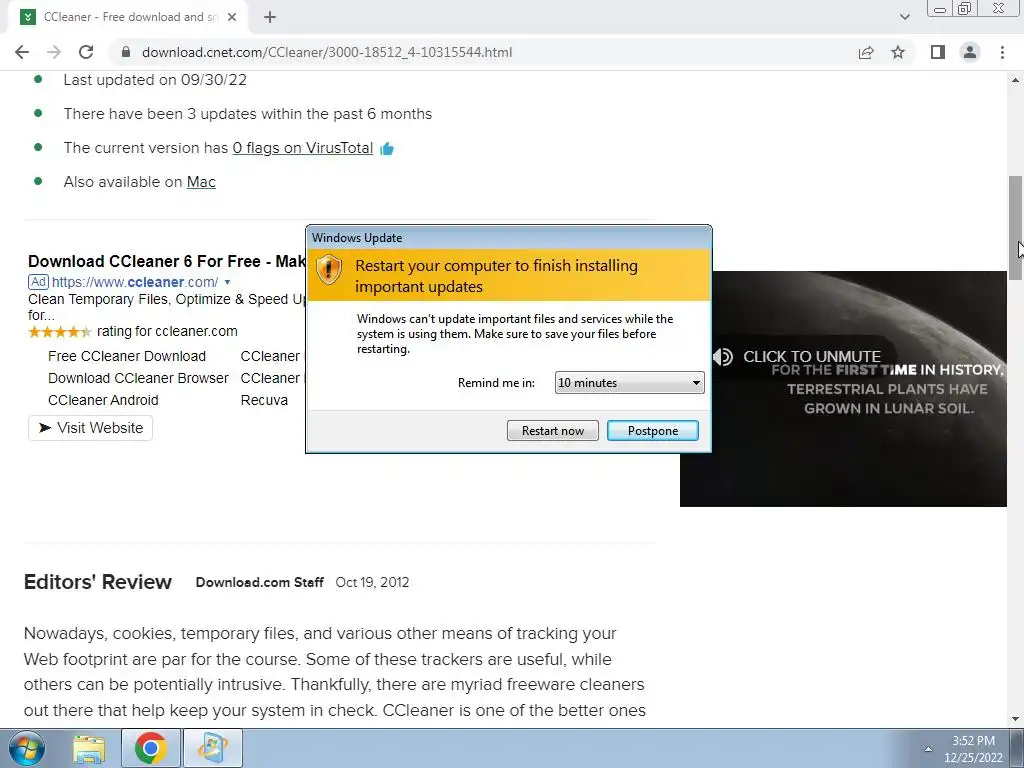
Task: Open the browser side panel
Action: [x=938, y=52]
